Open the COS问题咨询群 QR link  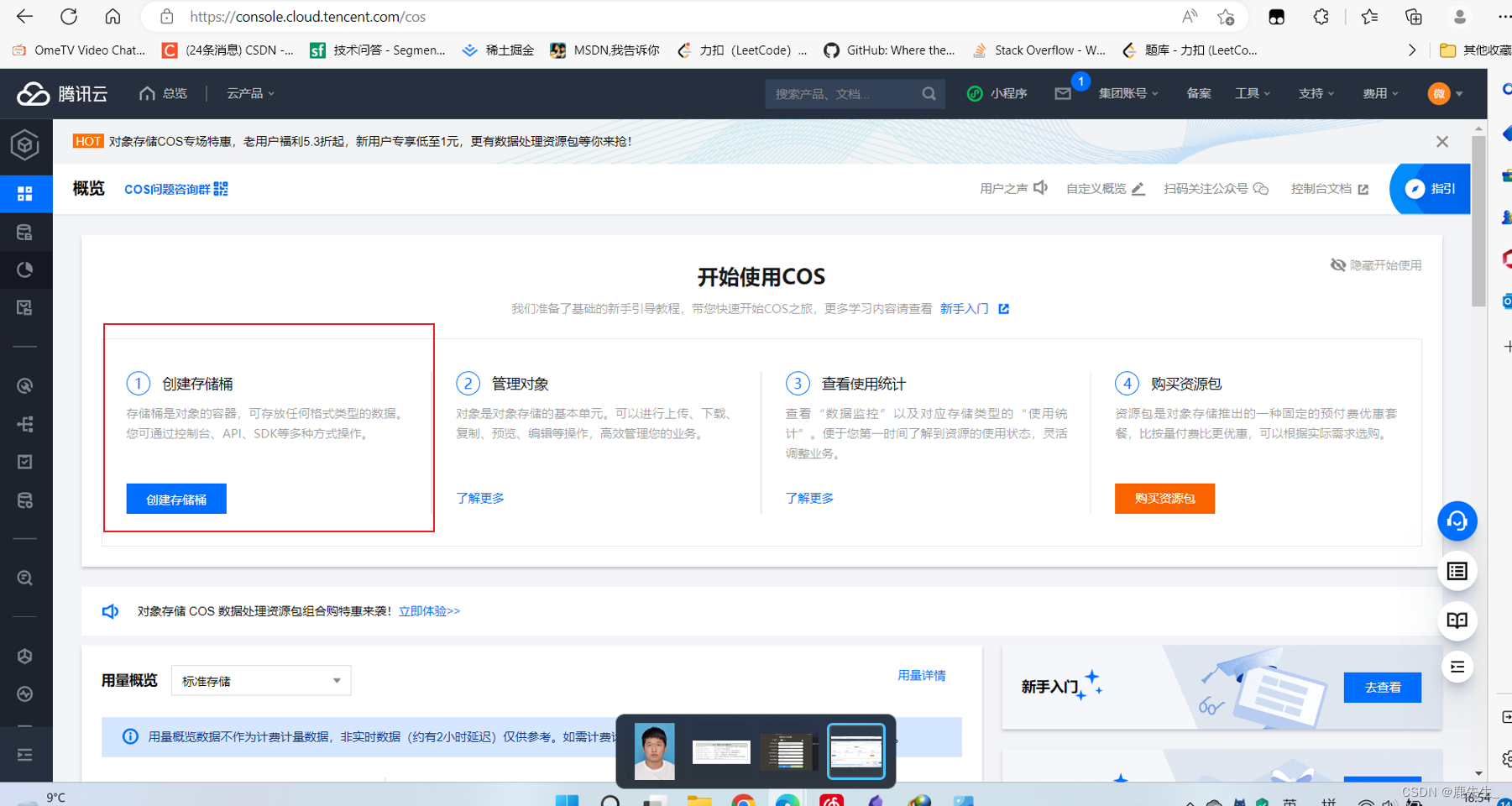(x=176, y=189)
